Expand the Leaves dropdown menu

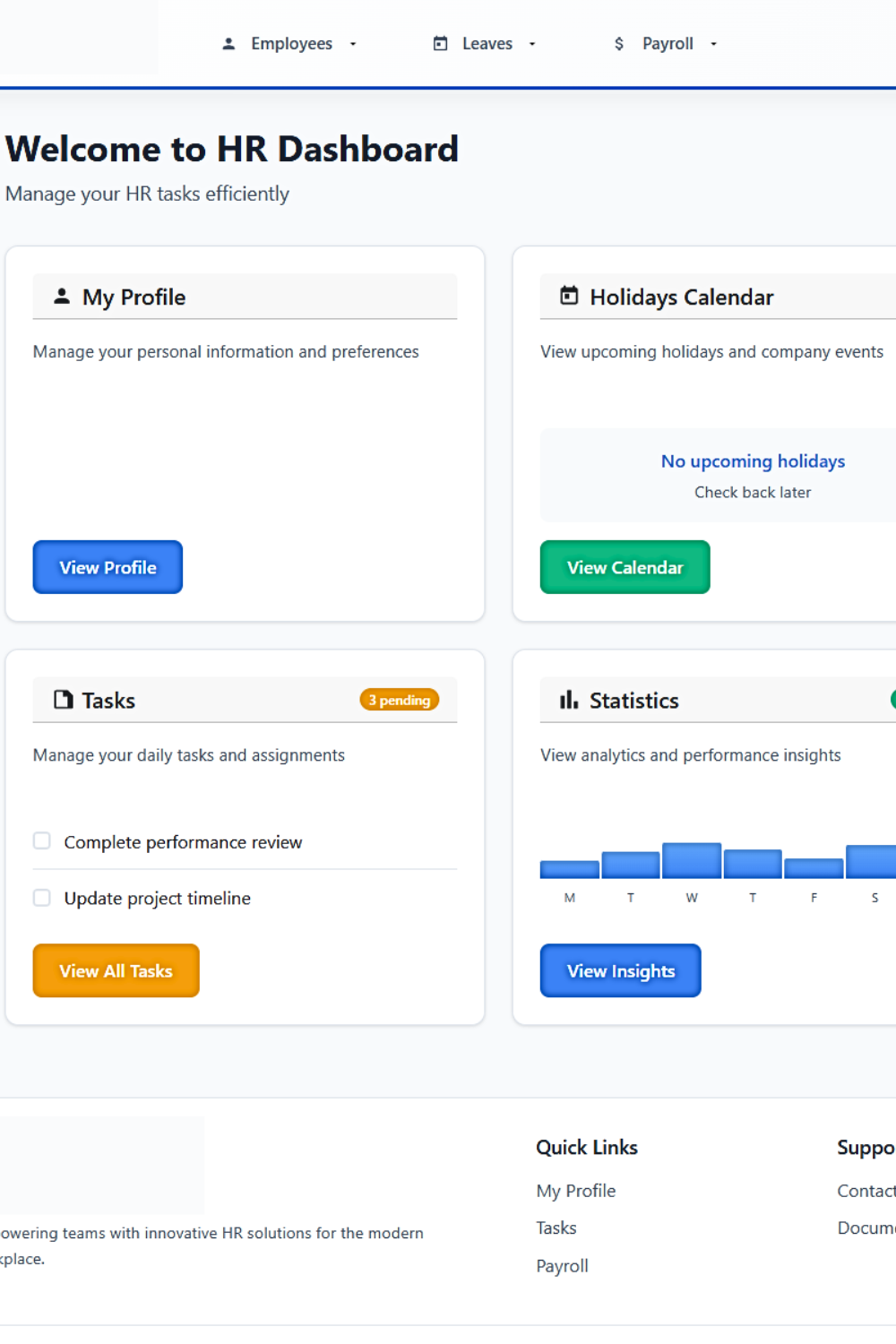tap(531, 43)
